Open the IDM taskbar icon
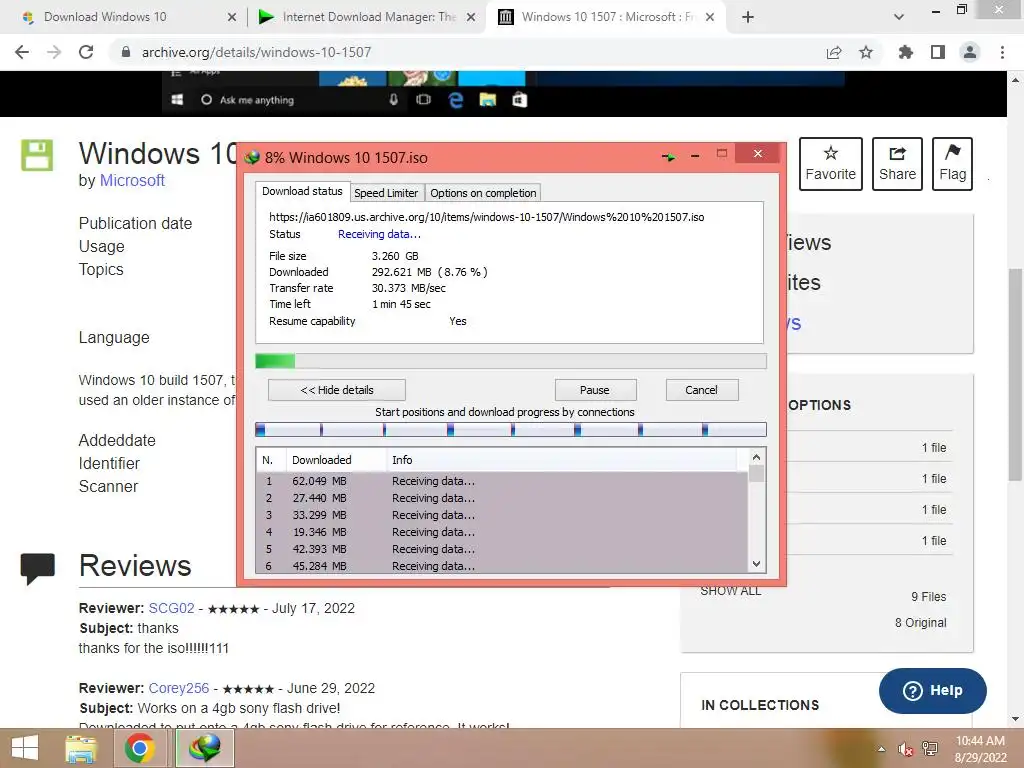Image resolution: width=1024 pixels, height=768 pixels. pyautogui.click(x=204, y=748)
